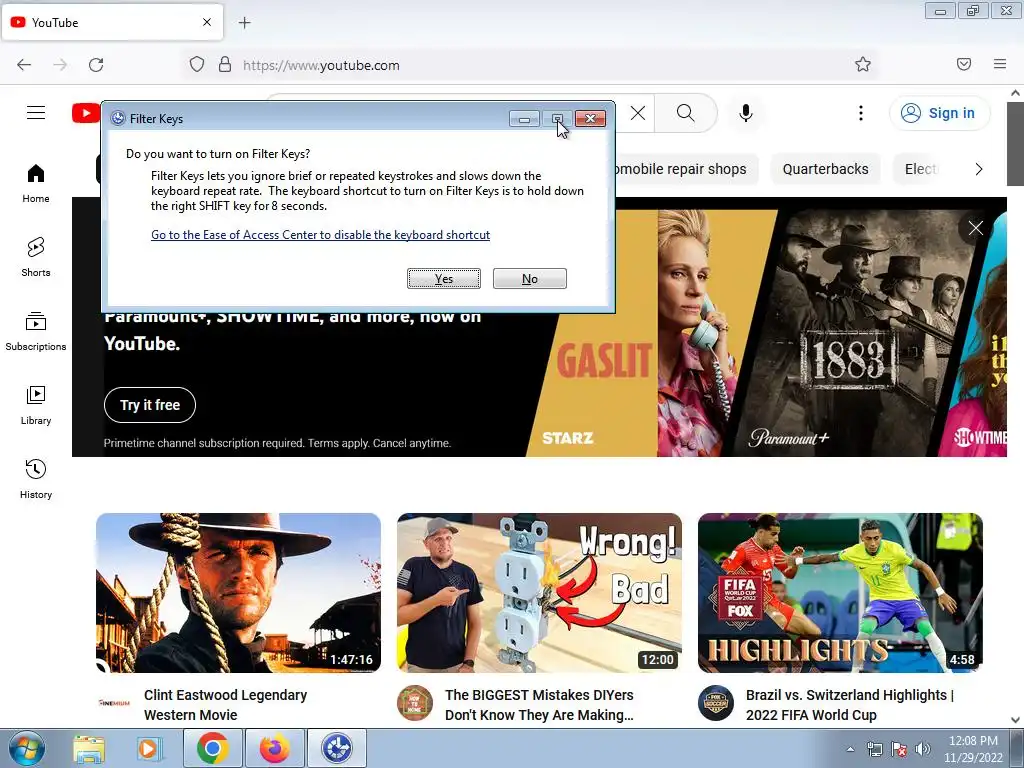Open the volume speaker tray icon

click(x=923, y=749)
